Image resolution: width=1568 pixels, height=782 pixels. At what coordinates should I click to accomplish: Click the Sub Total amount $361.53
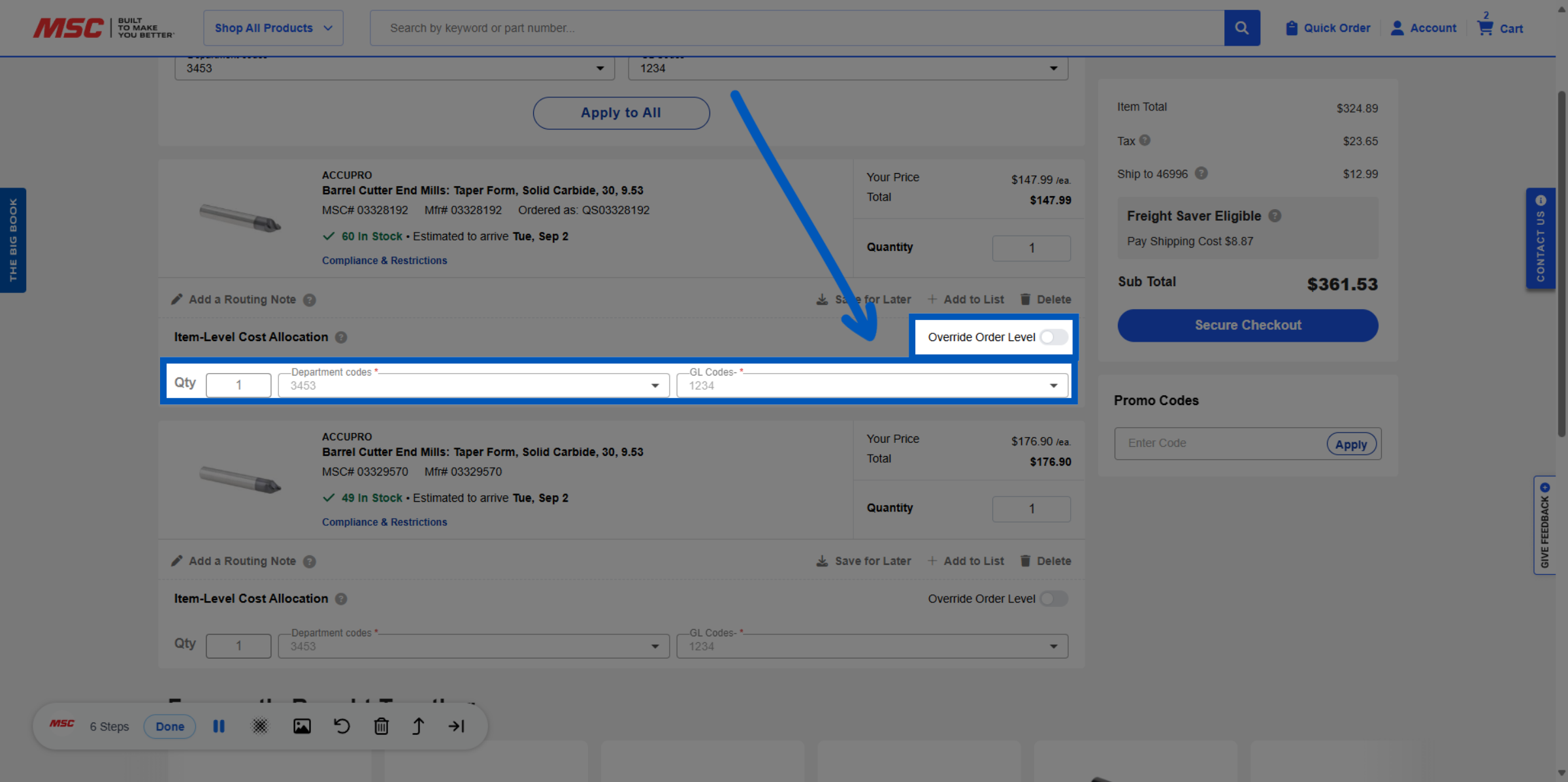click(x=1343, y=284)
